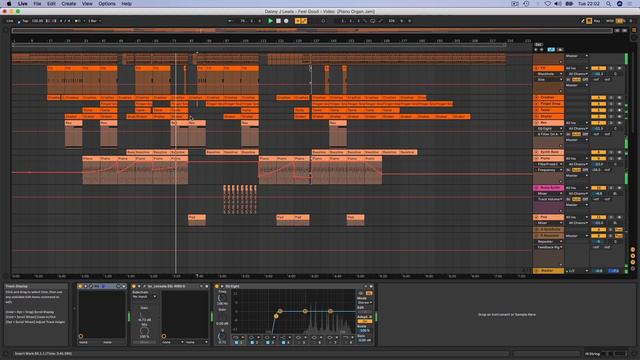Image resolution: width=640 pixels, height=360 pixels.
Task: Open the EQ Eight device chooser dropdown
Action: [549, 129]
